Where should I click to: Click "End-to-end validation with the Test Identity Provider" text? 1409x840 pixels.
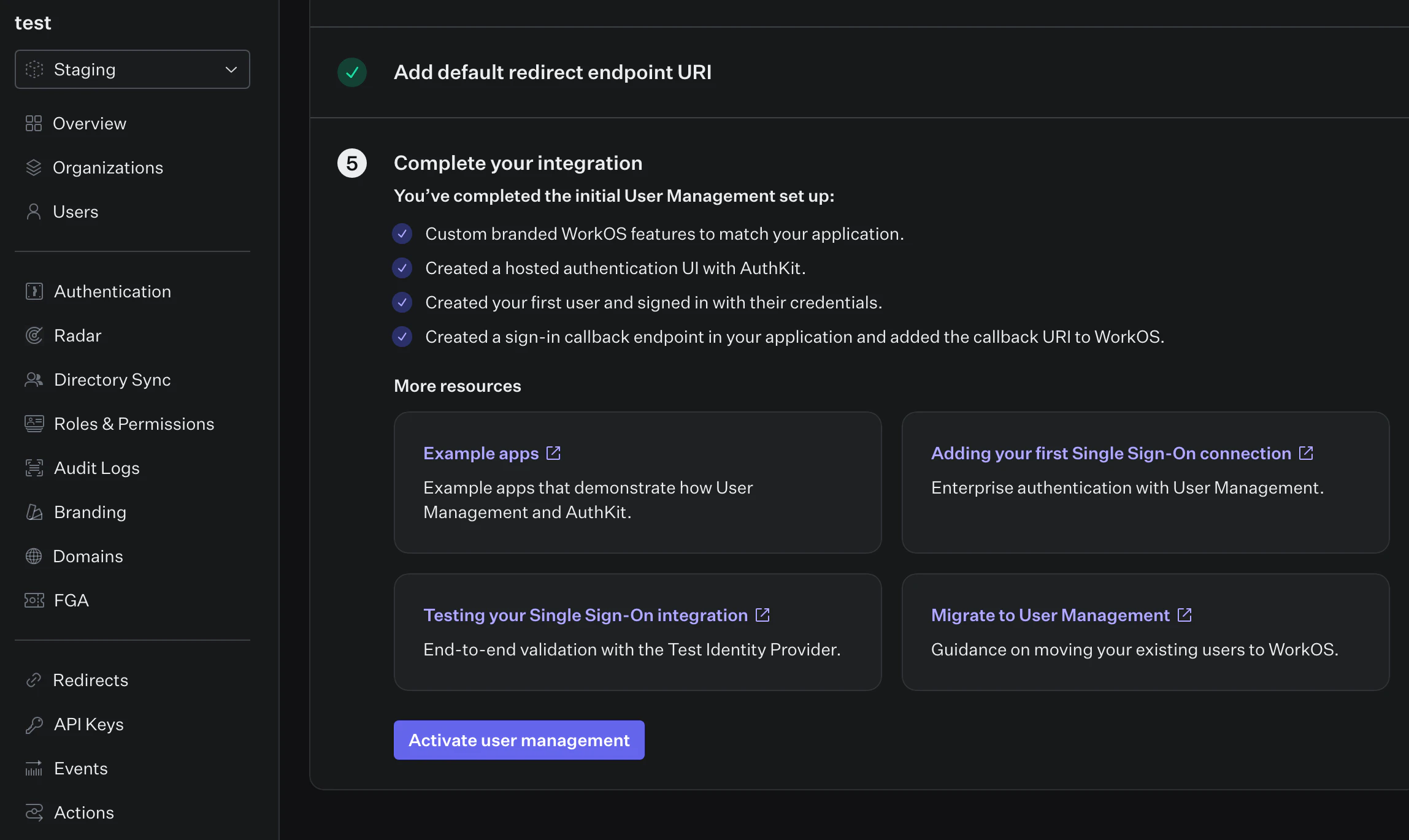[x=632, y=649]
